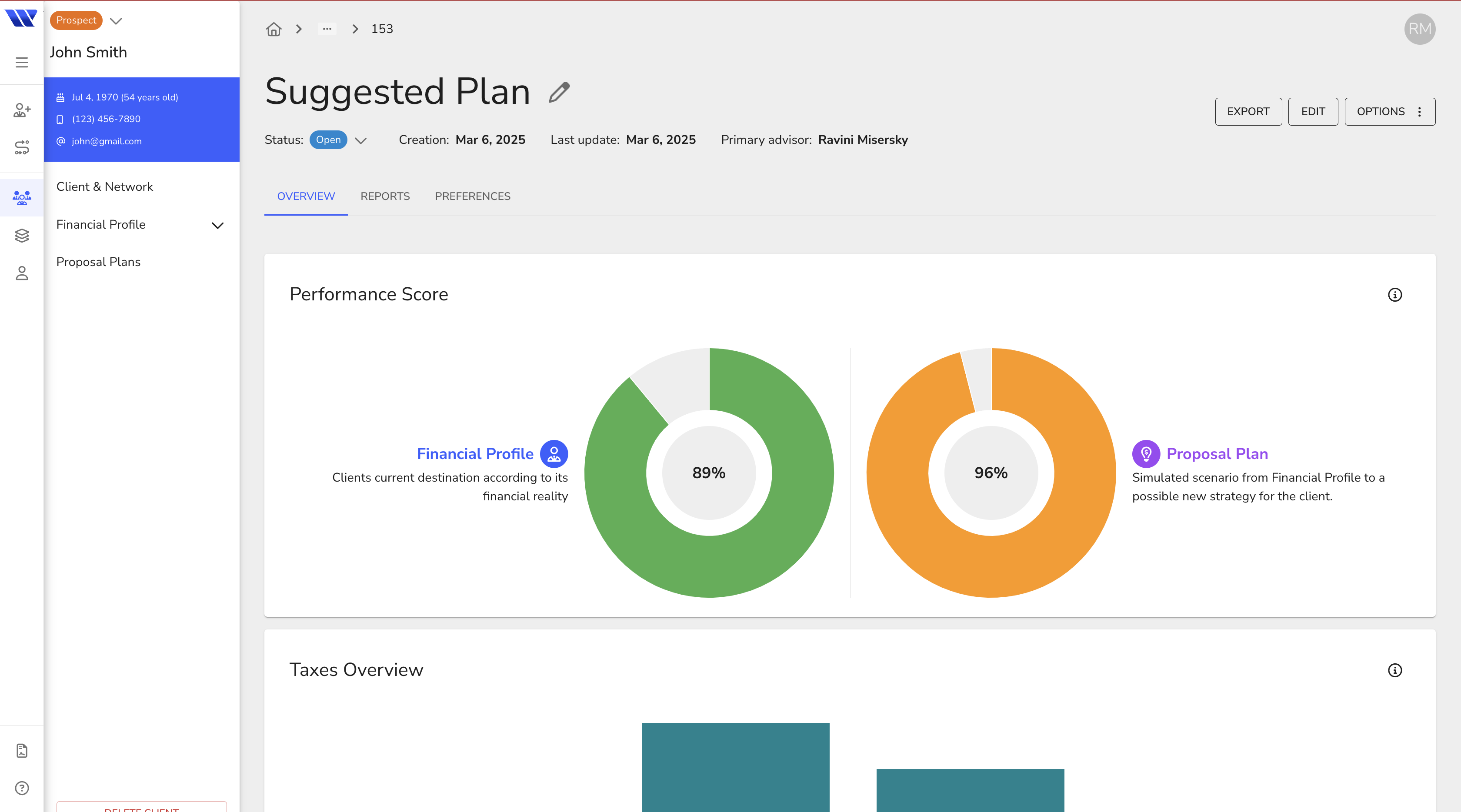The image size is (1461, 812).
Task: Expand Financial Profile sidebar section
Action: (x=218, y=226)
